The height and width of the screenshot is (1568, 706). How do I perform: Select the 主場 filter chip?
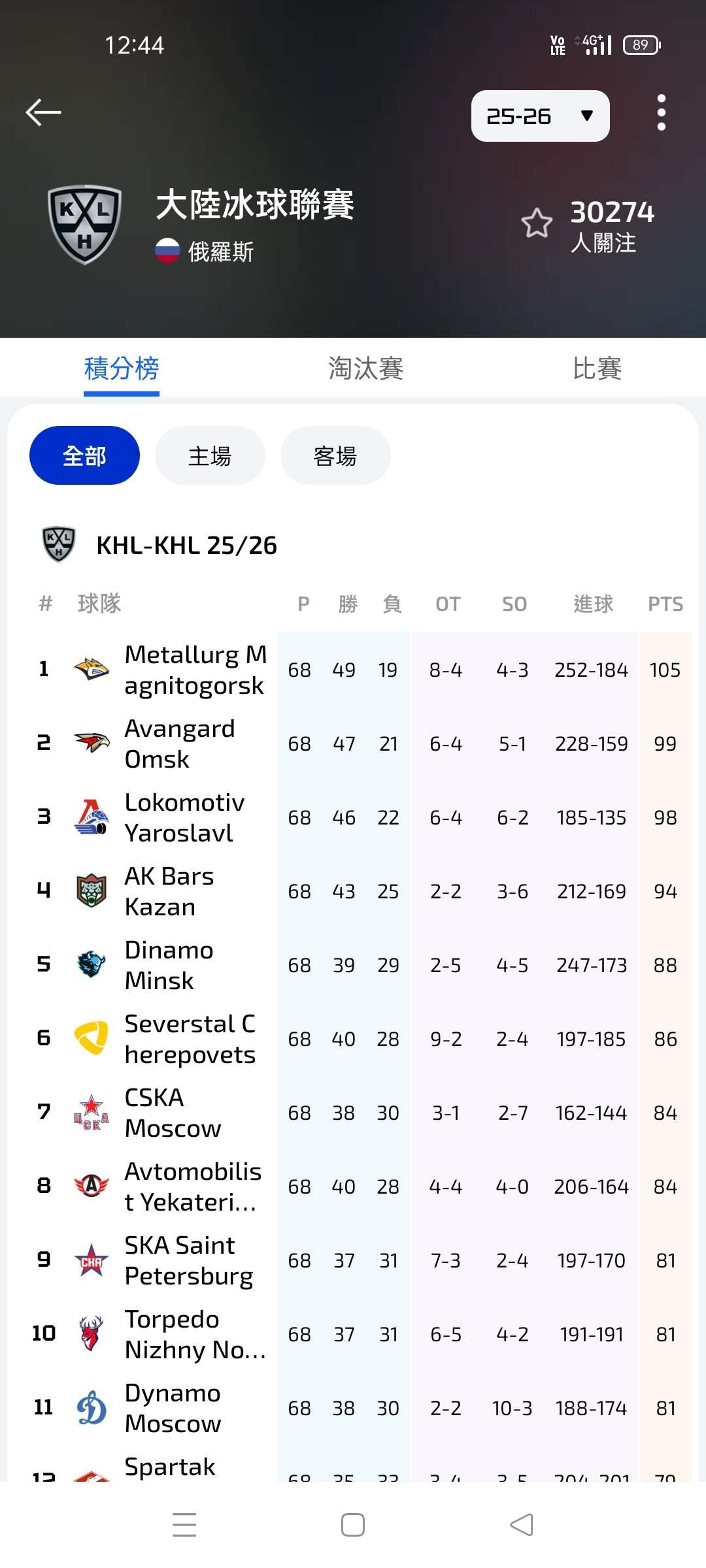210,455
